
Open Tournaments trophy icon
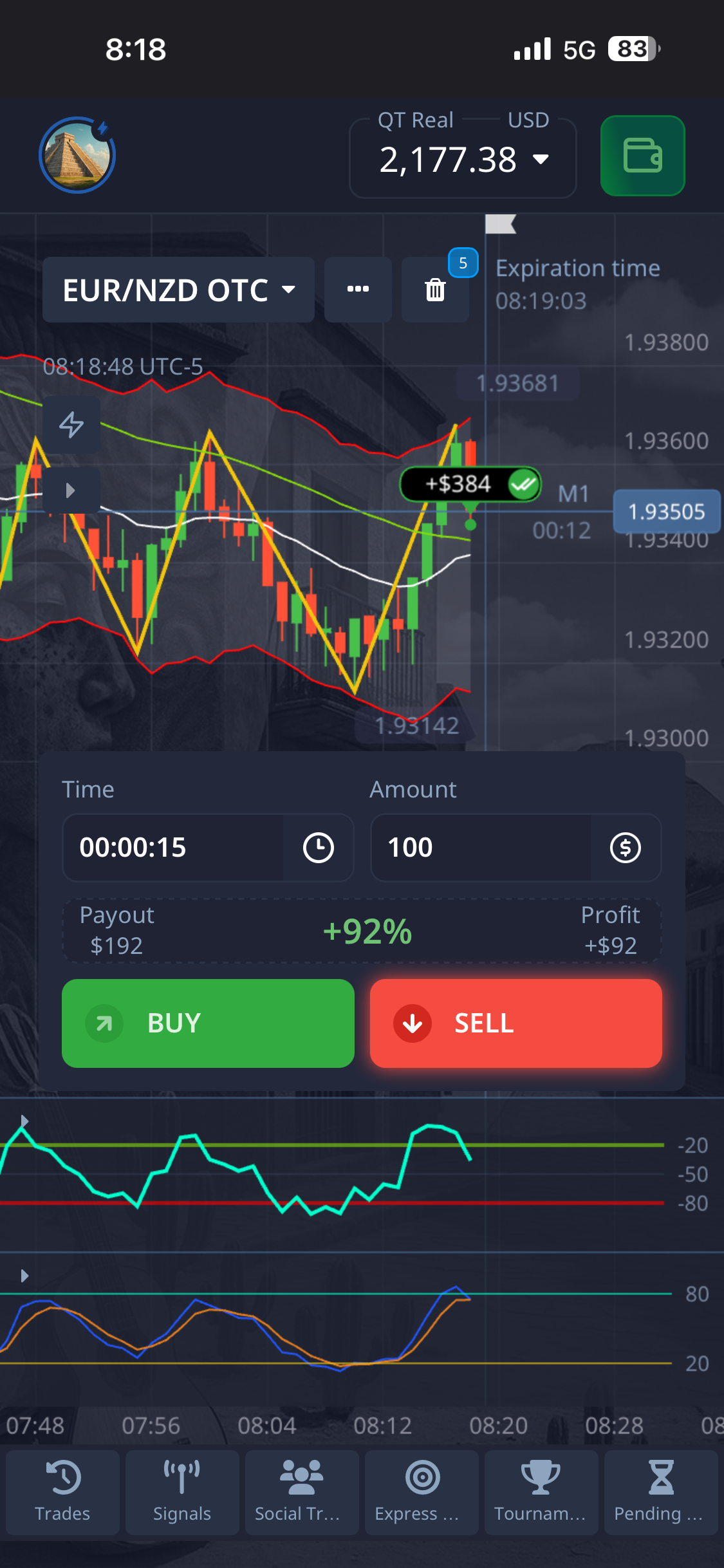click(x=541, y=1492)
